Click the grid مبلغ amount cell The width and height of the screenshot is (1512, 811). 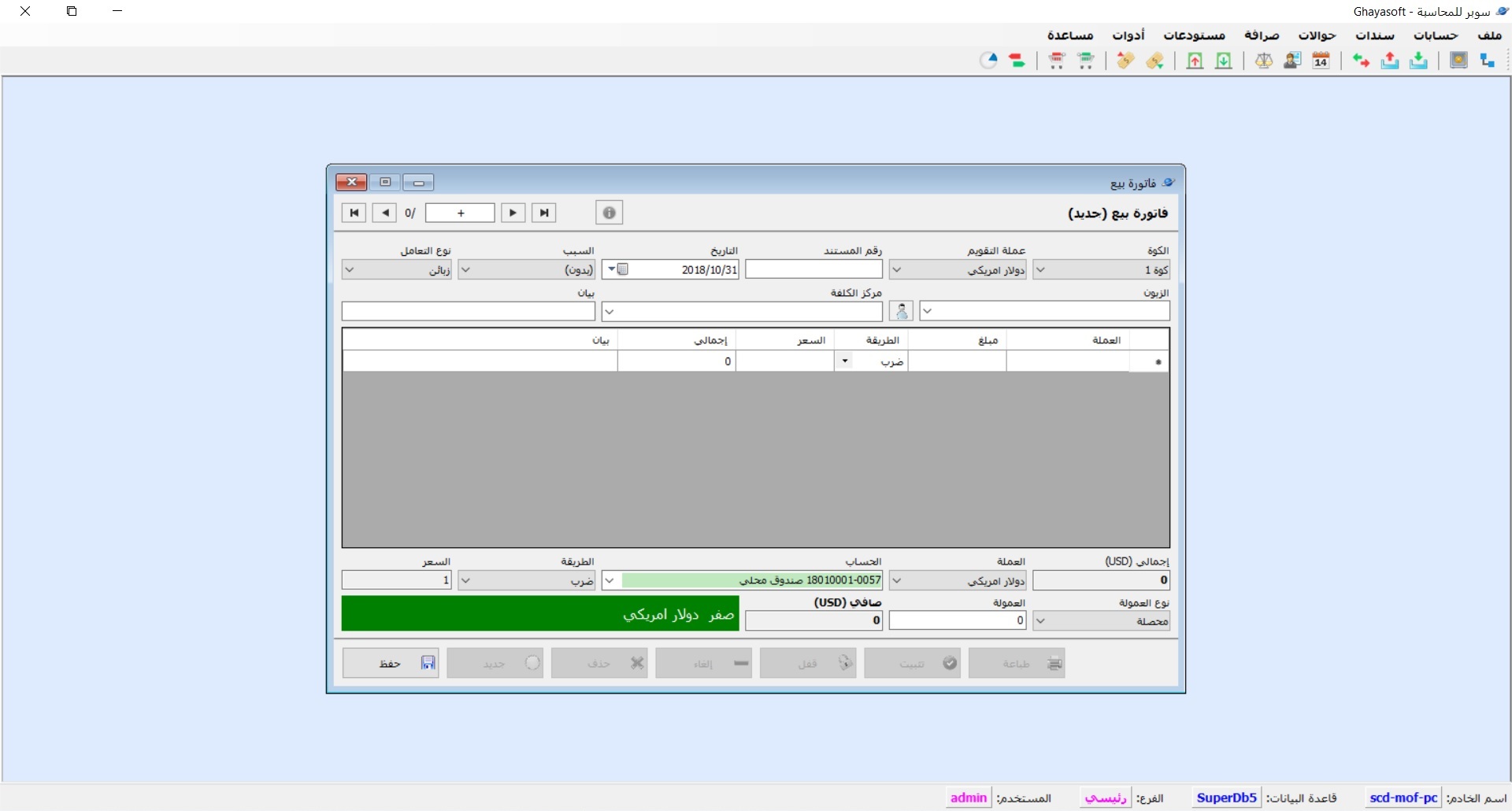click(x=957, y=361)
